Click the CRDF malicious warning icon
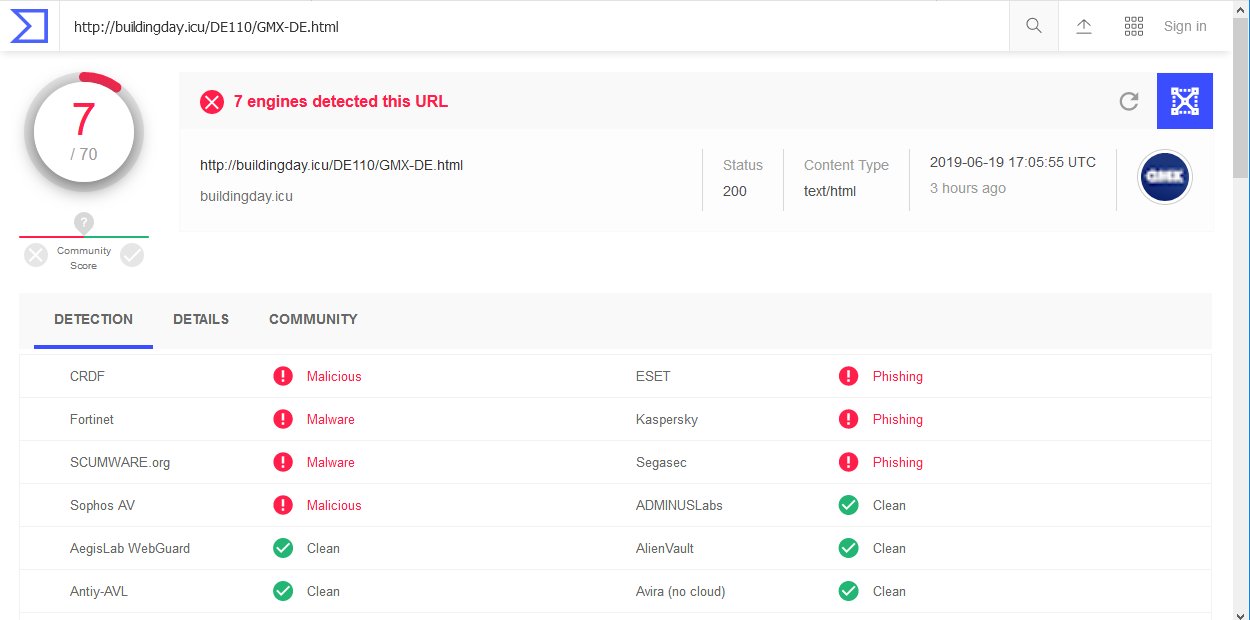This screenshot has height=620, width=1250. click(283, 376)
